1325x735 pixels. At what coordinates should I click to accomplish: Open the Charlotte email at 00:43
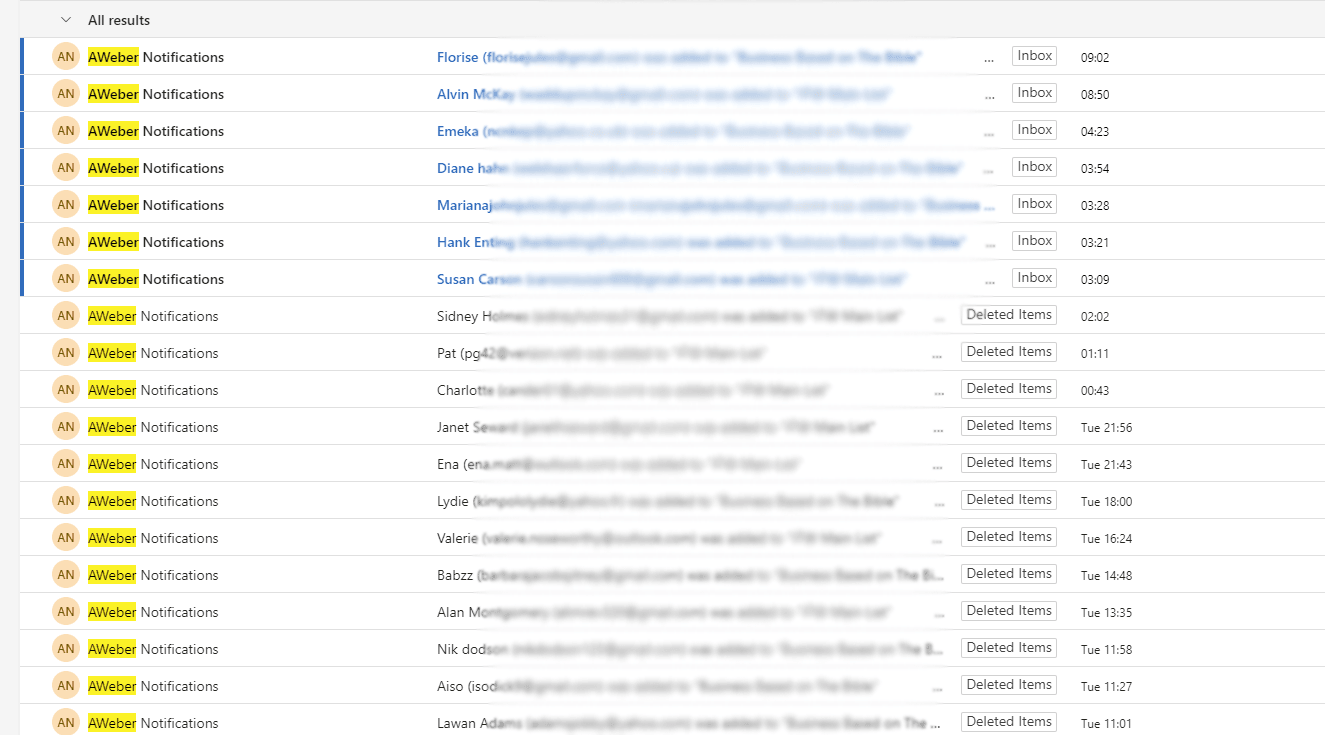(672, 390)
